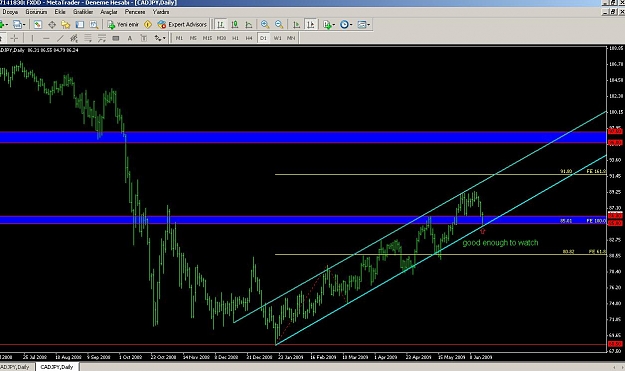Minimize the inner chart window

pyautogui.click(x=605, y=12)
